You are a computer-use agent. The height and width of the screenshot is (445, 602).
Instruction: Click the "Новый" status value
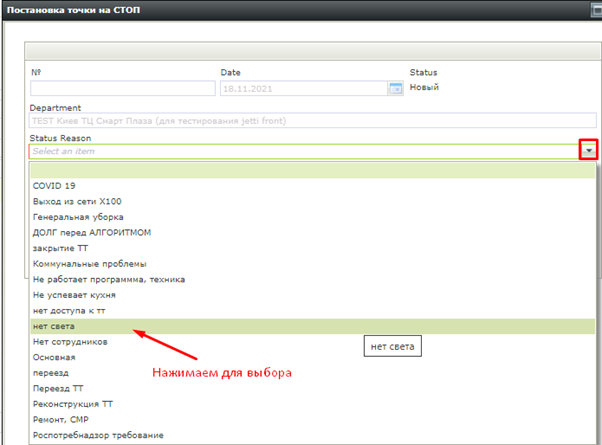click(424, 87)
